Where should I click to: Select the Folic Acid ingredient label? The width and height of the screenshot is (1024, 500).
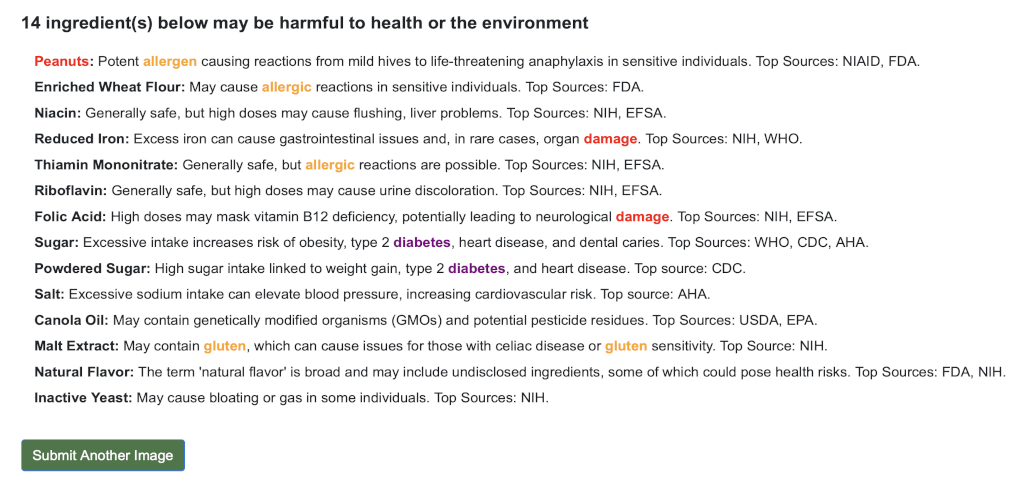[70, 216]
